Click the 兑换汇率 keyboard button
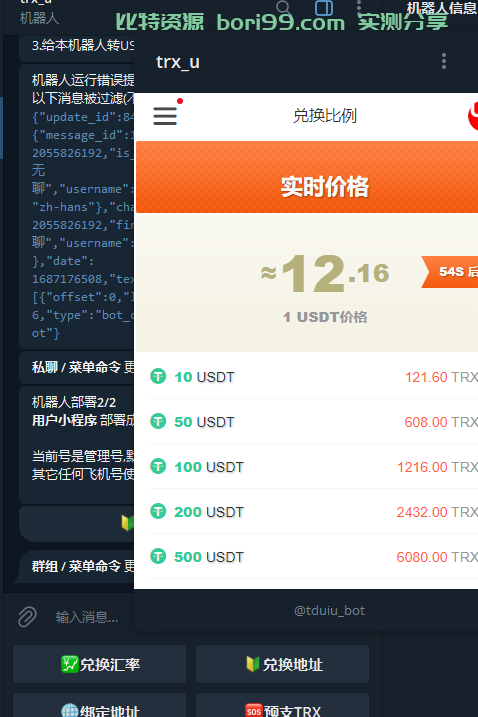 point(99,664)
